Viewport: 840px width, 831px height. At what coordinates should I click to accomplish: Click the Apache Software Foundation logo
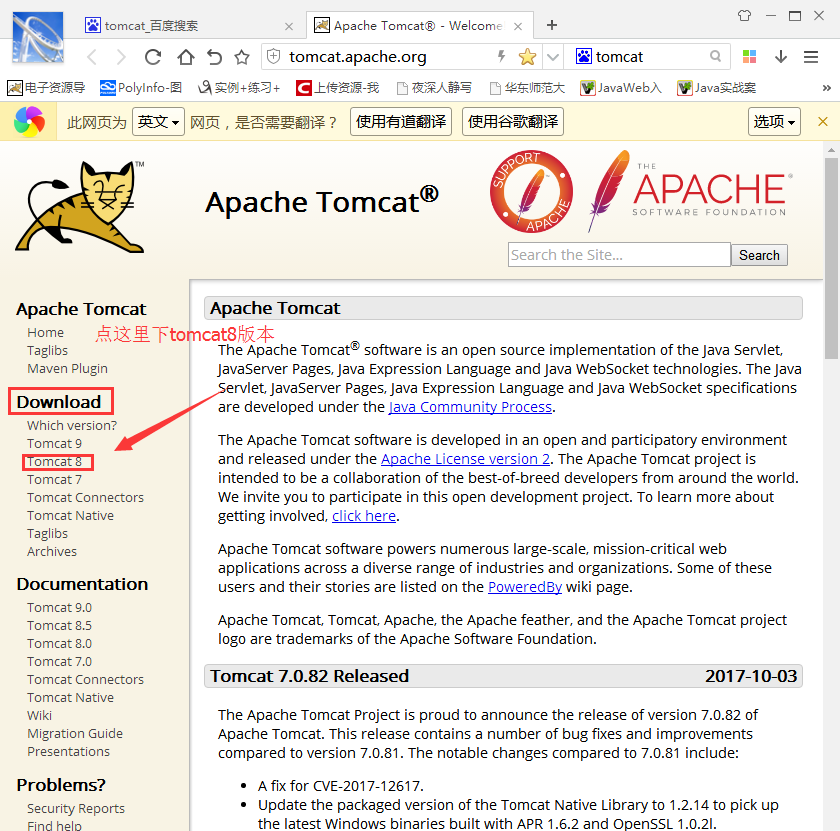click(690, 191)
